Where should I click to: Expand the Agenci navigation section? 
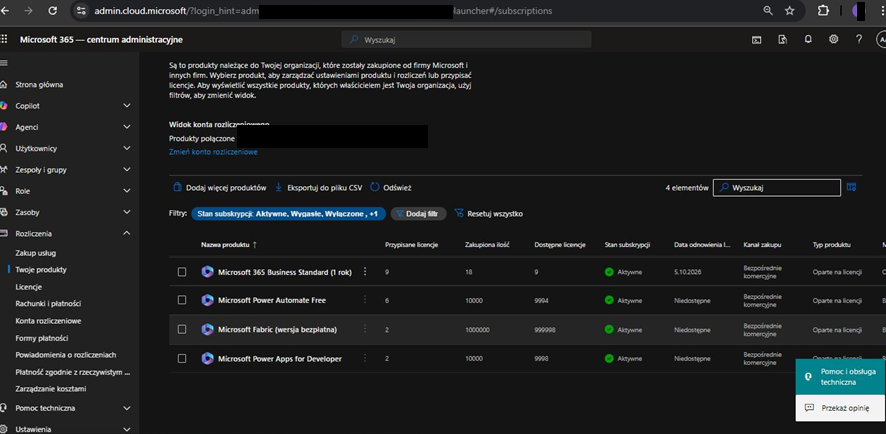[x=127, y=127]
